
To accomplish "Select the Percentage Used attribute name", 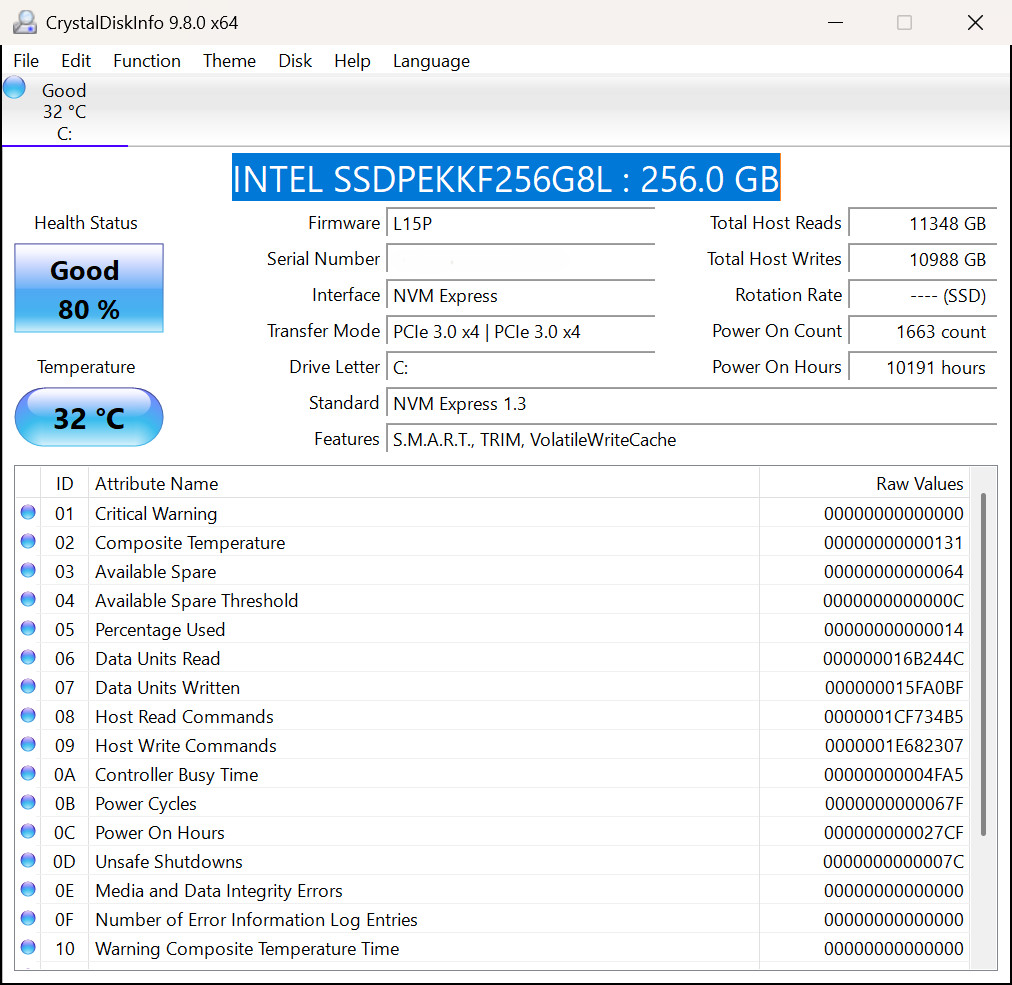I will (x=160, y=630).
